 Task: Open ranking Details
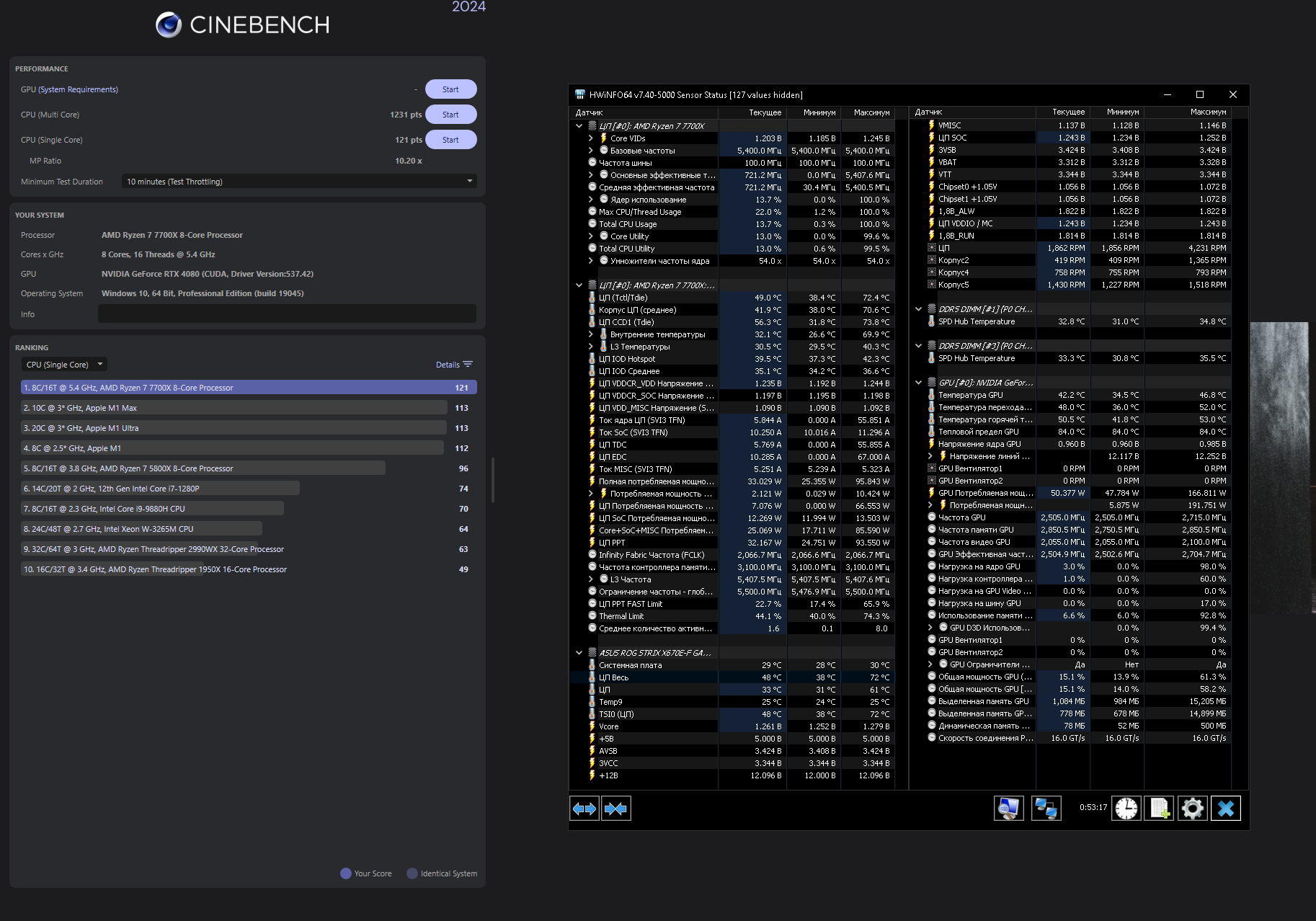[x=454, y=365]
